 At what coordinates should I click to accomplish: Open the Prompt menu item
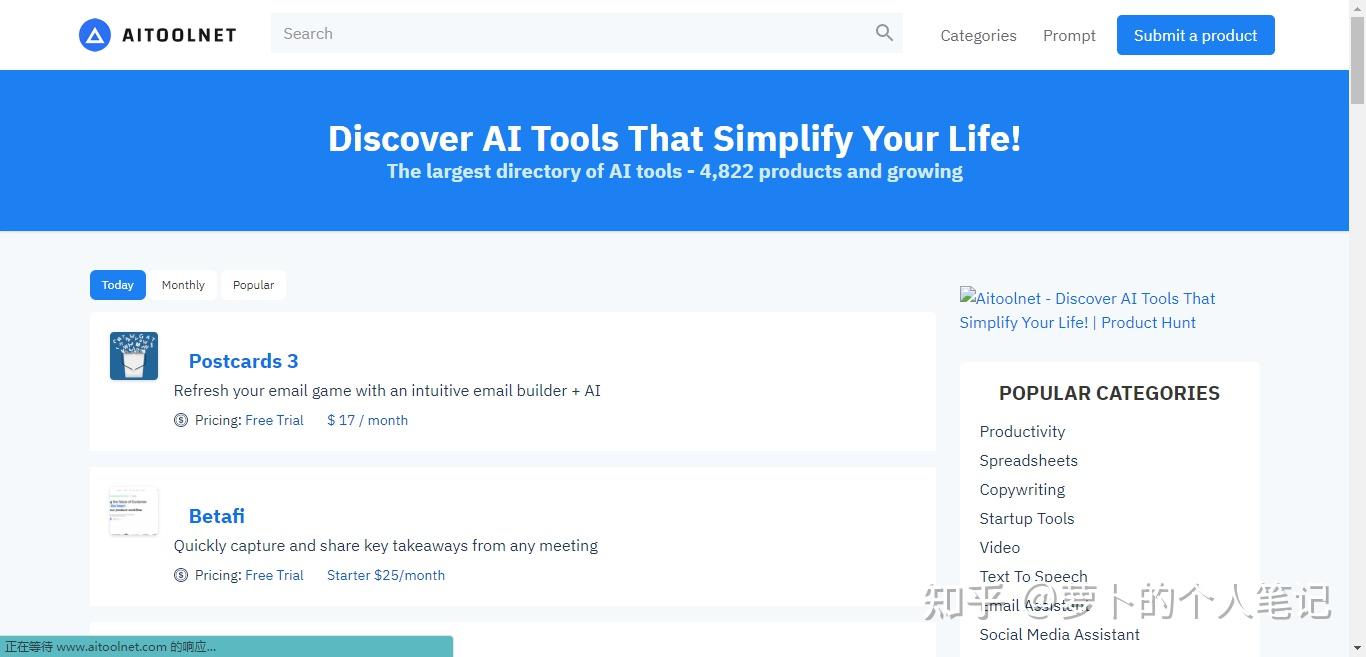pos(1069,35)
